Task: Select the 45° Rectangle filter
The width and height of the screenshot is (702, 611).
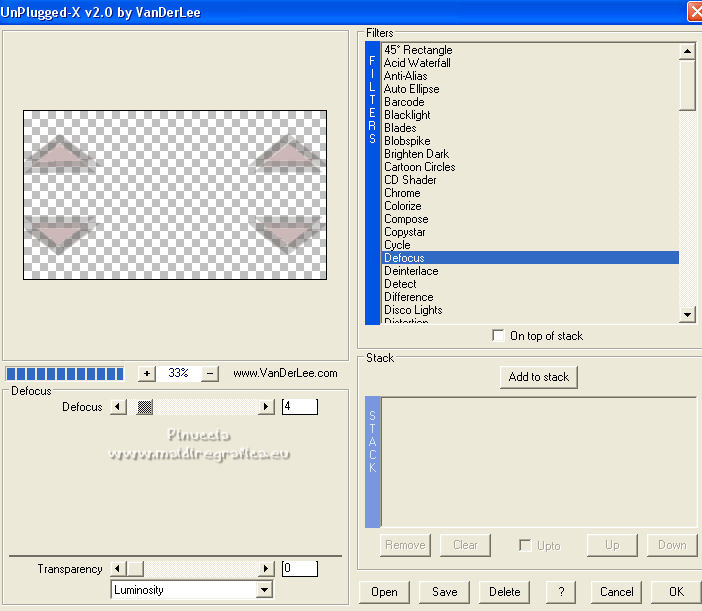Action: tap(531, 50)
